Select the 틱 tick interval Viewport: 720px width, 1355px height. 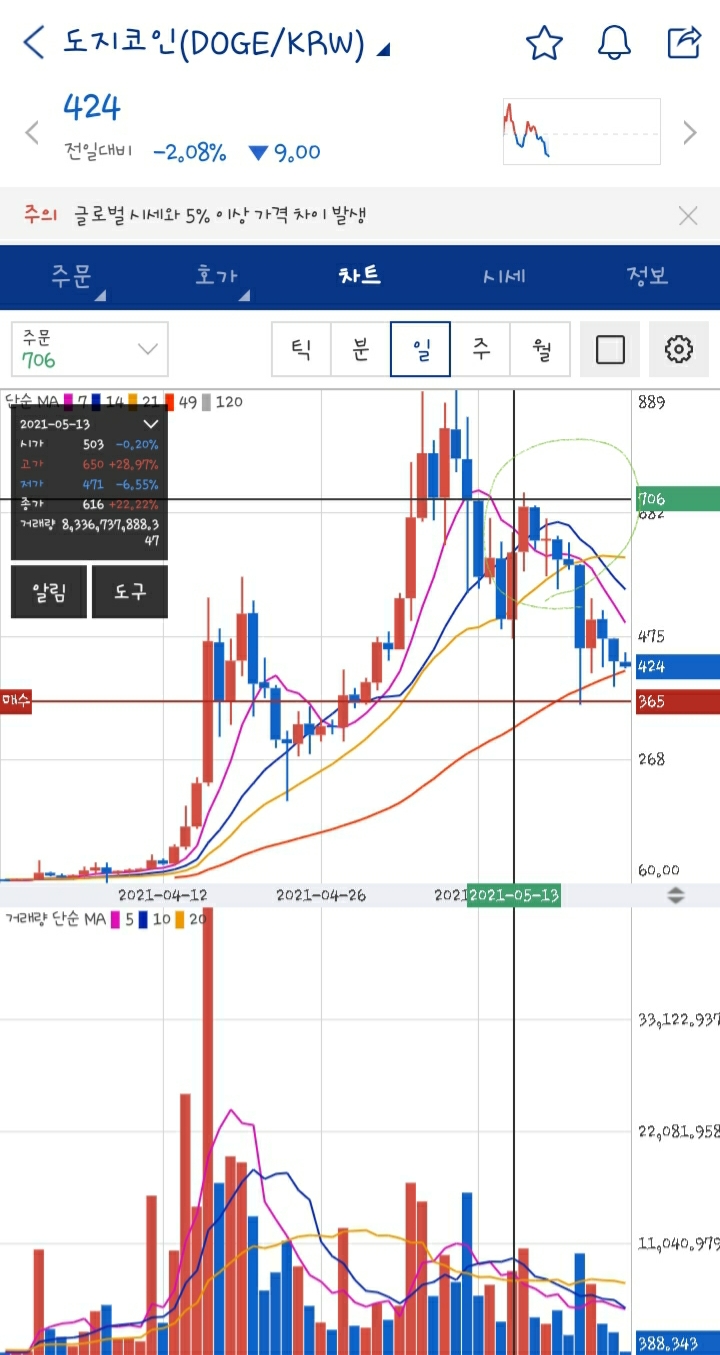[301, 349]
